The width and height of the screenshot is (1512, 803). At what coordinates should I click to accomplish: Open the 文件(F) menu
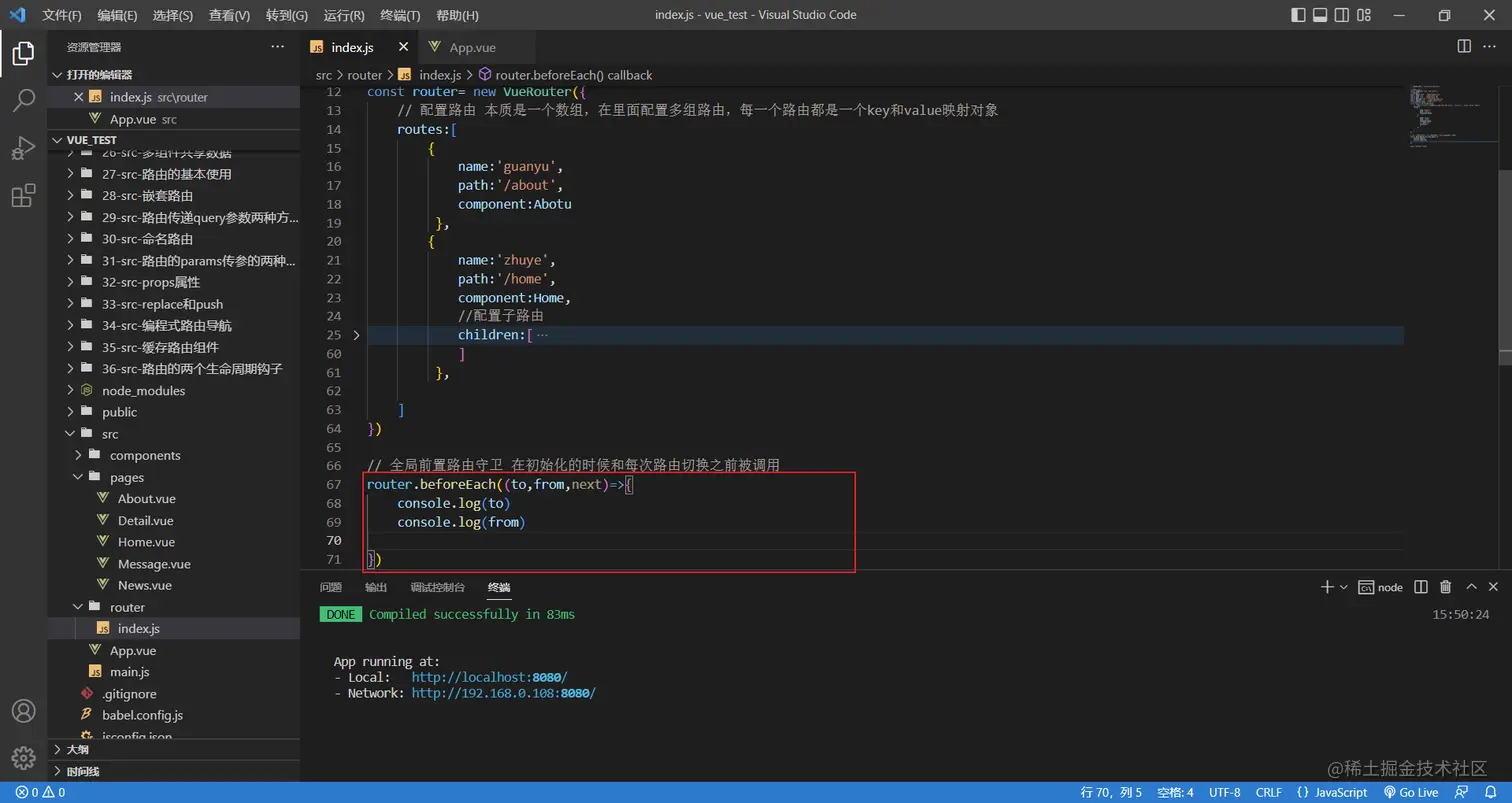click(62, 15)
